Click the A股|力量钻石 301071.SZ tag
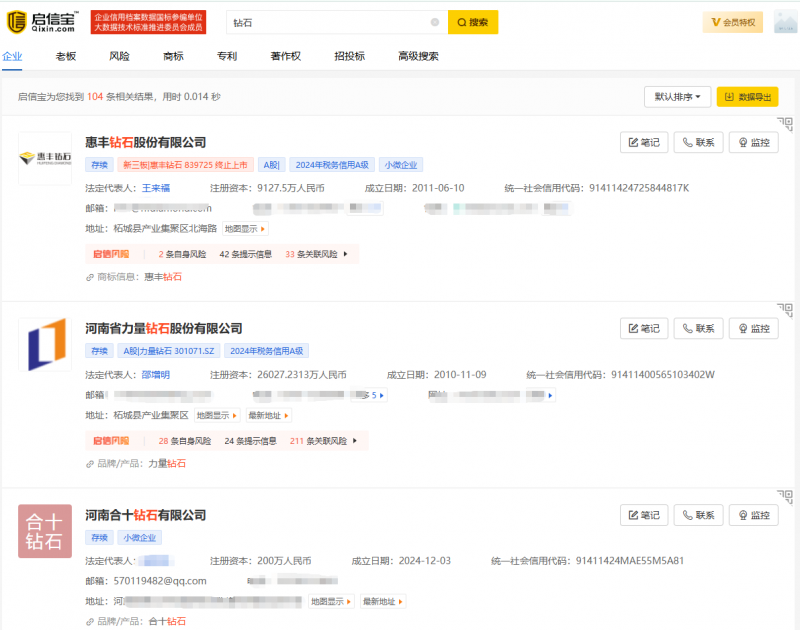 pos(169,351)
